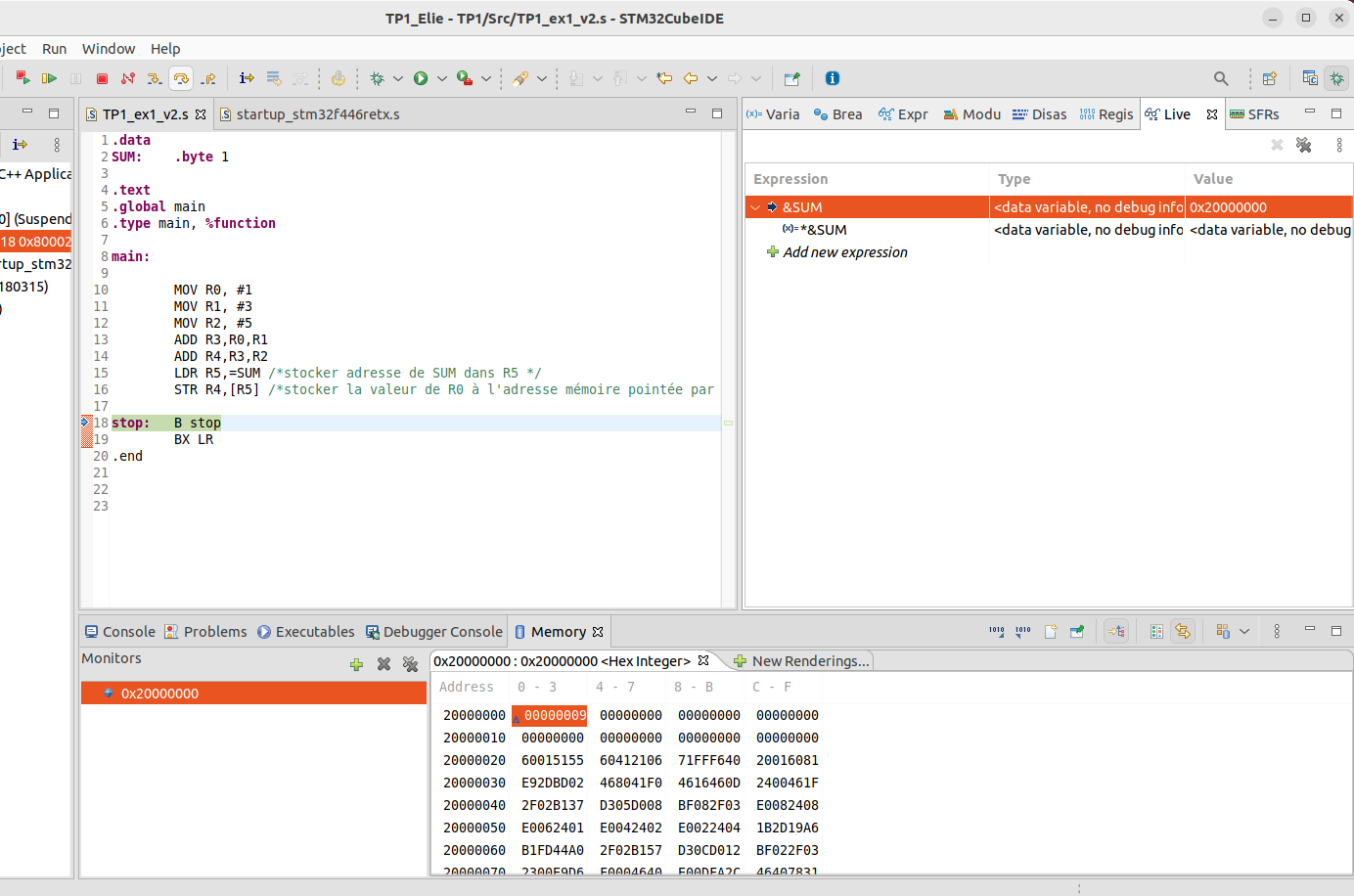
Task: Add a new memory monitor with plus icon
Action: click(356, 664)
